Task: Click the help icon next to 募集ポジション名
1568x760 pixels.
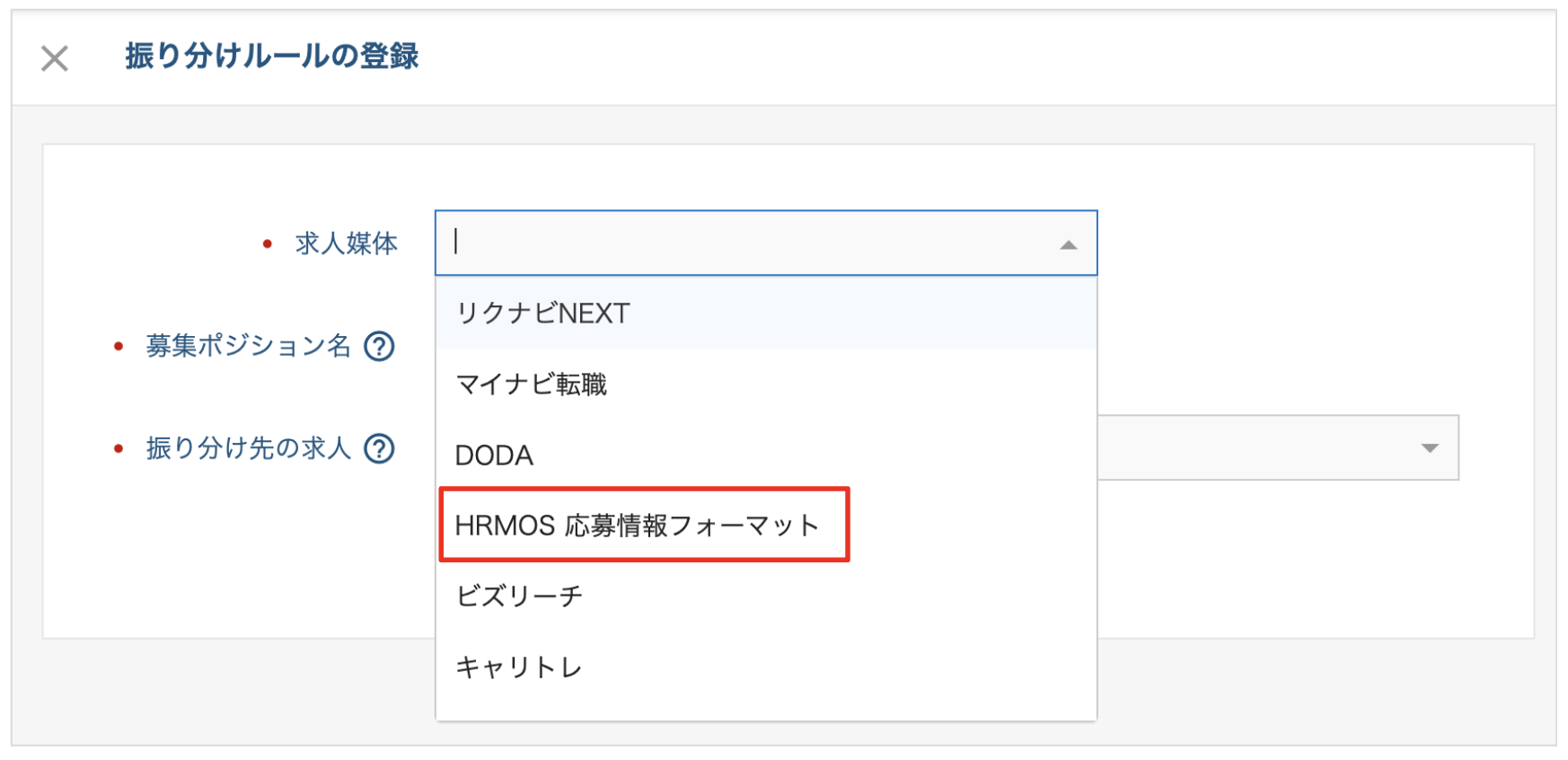Action: click(379, 346)
